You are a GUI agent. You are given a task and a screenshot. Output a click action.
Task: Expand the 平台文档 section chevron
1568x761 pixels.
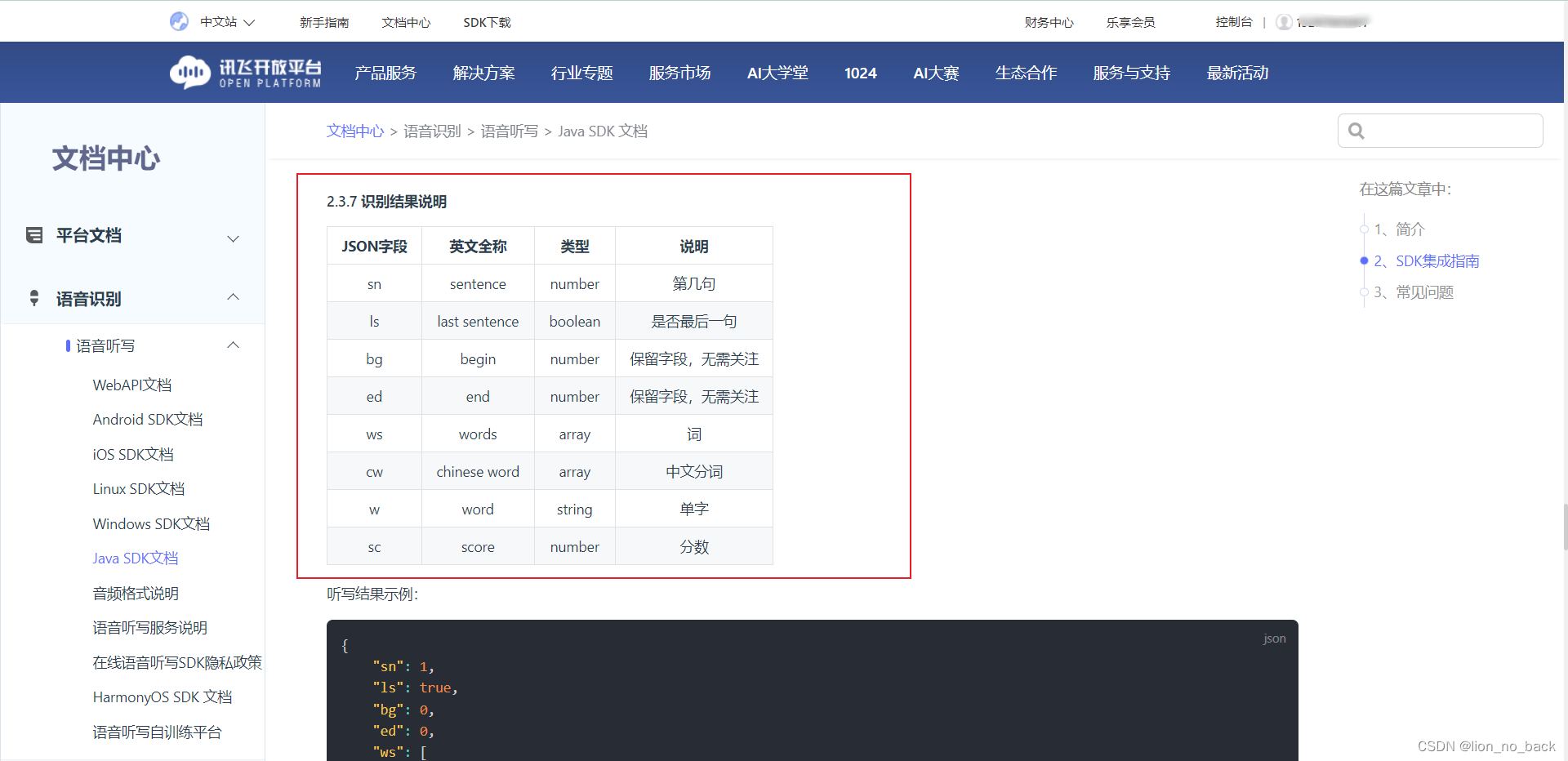tap(233, 238)
